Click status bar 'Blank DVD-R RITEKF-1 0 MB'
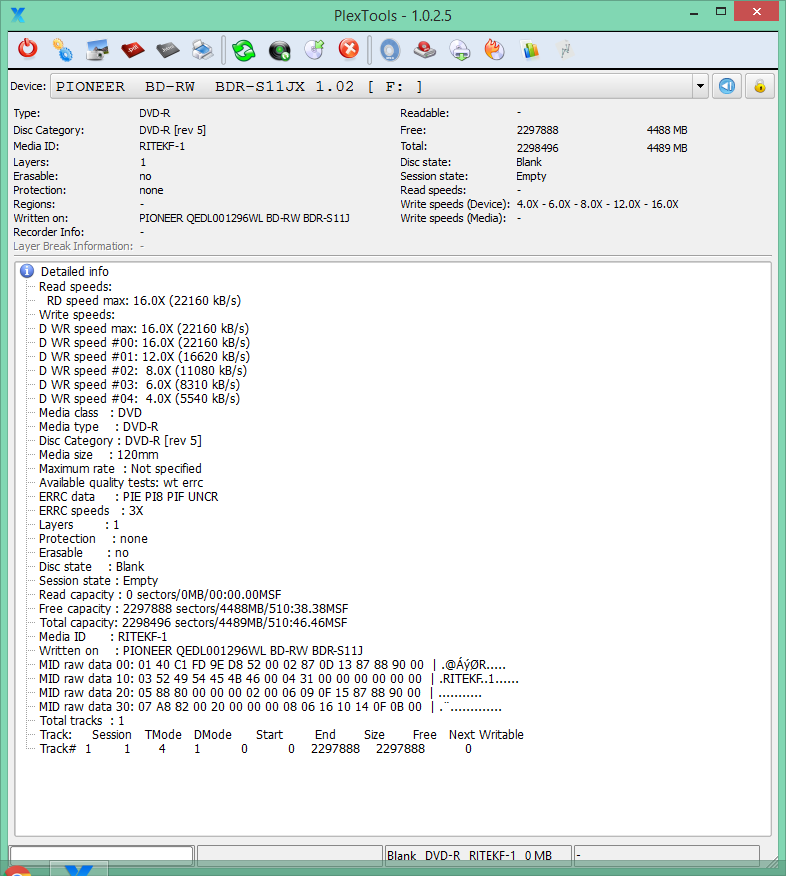 pos(478,855)
